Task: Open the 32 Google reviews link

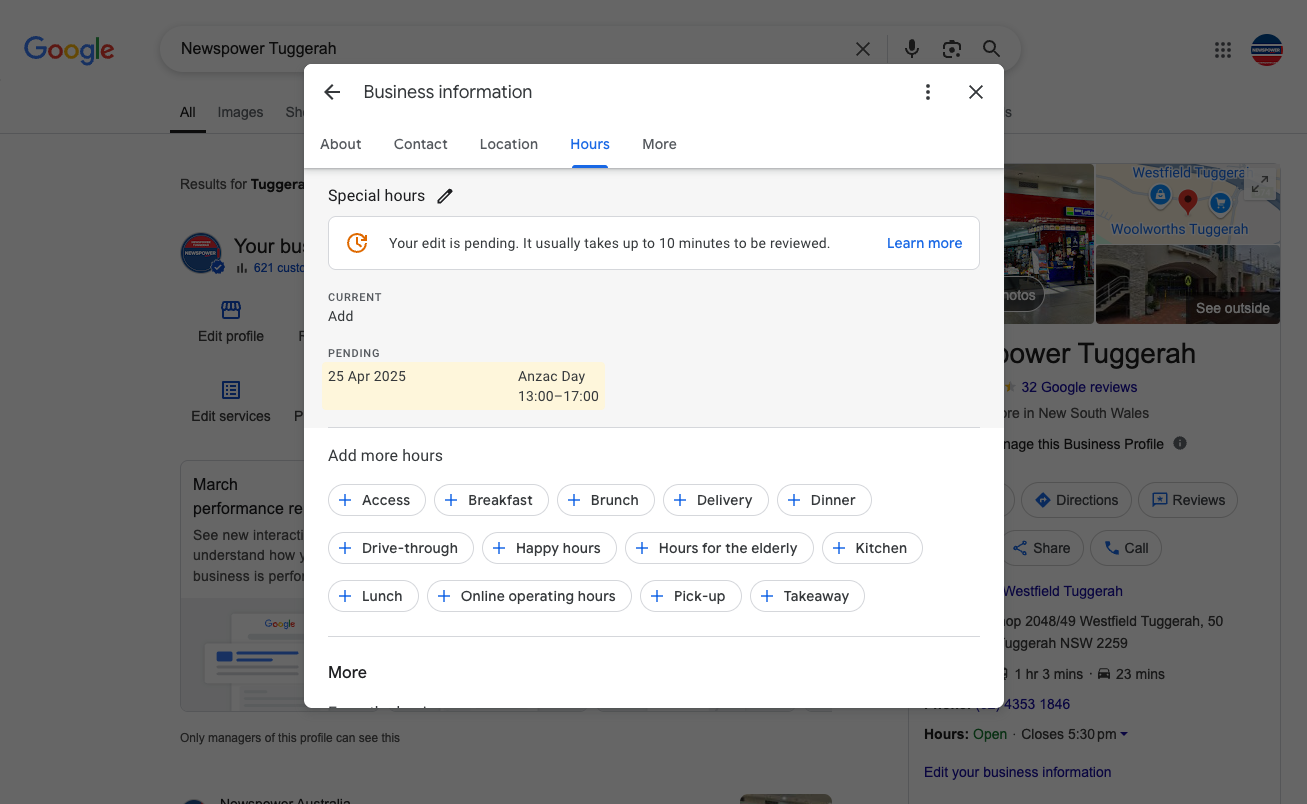Action: coord(1079,387)
